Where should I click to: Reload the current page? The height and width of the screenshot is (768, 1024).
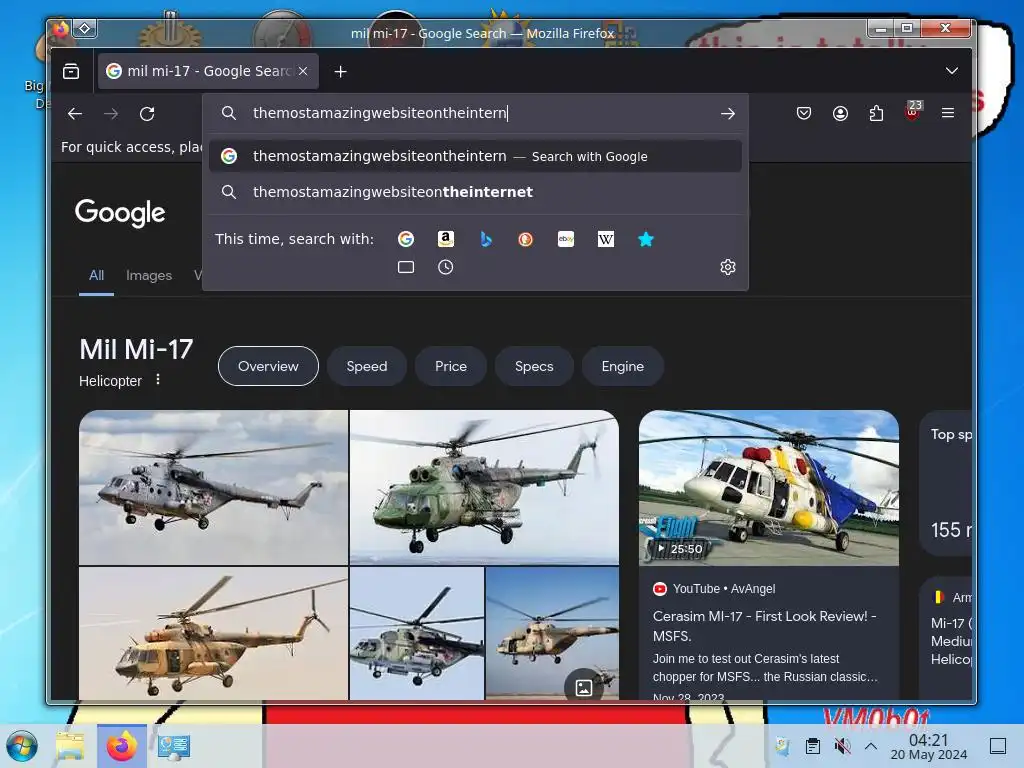coord(147,114)
